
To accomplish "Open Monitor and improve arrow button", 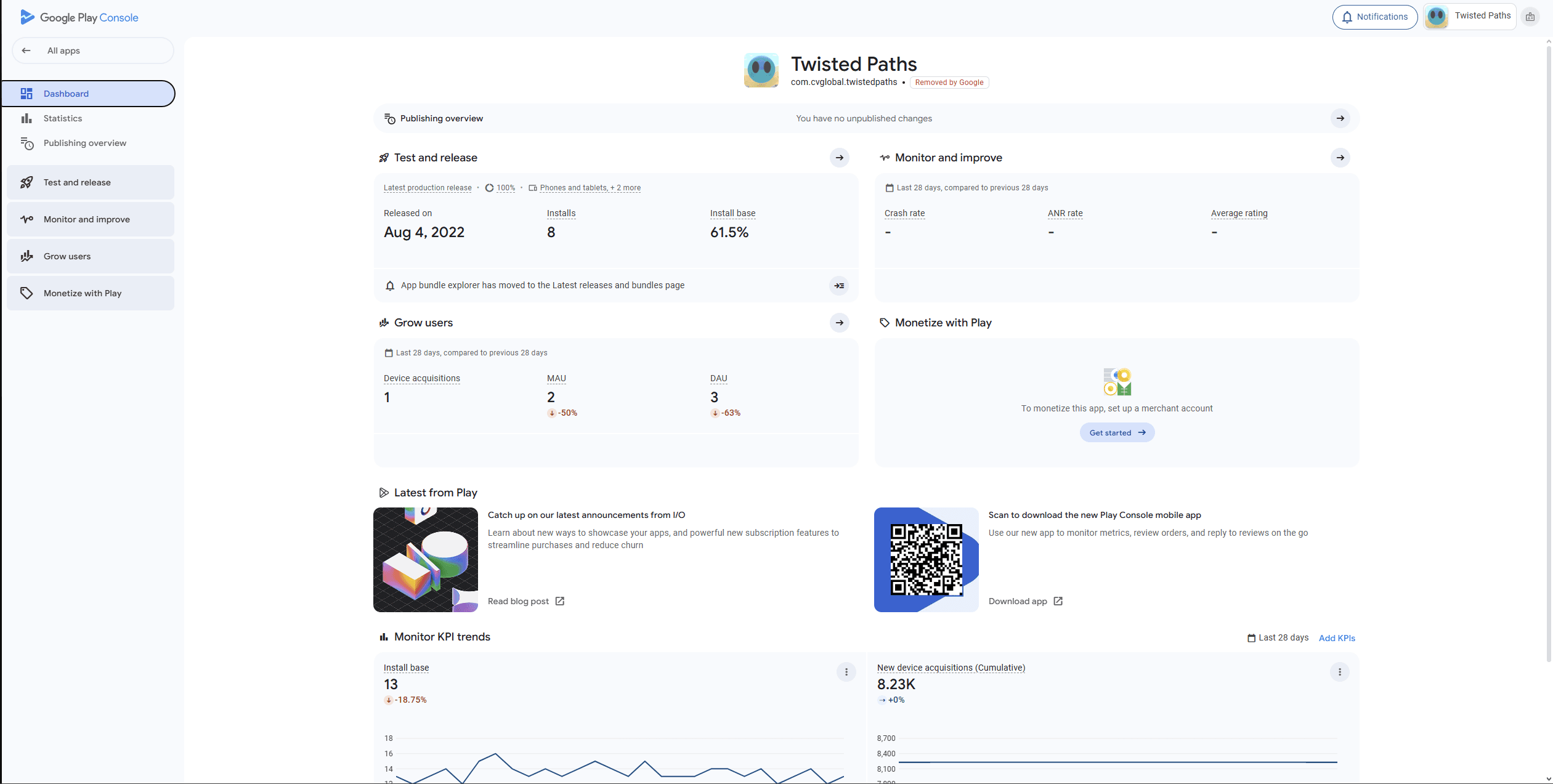I will click(1340, 158).
